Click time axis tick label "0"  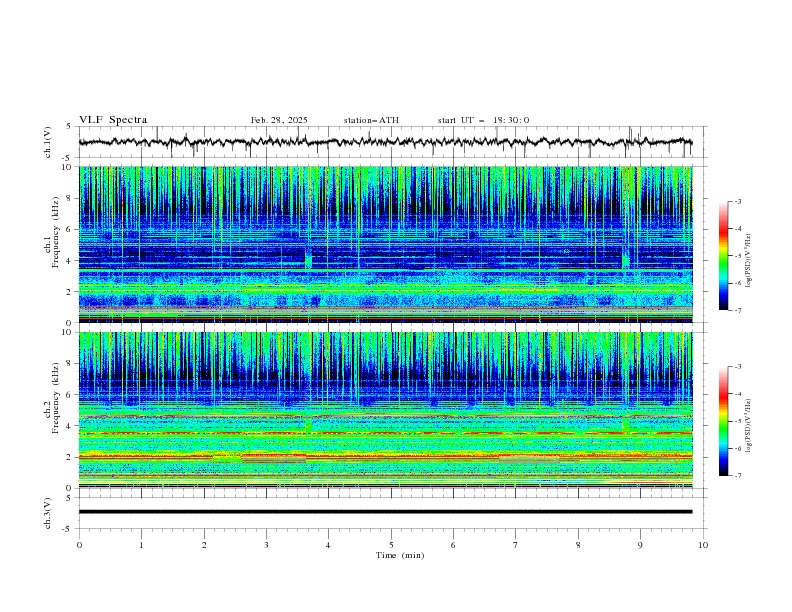point(79,545)
